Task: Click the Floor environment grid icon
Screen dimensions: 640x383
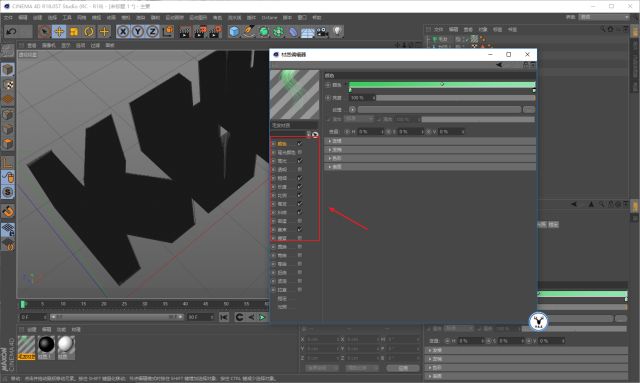Action: tap(308, 32)
